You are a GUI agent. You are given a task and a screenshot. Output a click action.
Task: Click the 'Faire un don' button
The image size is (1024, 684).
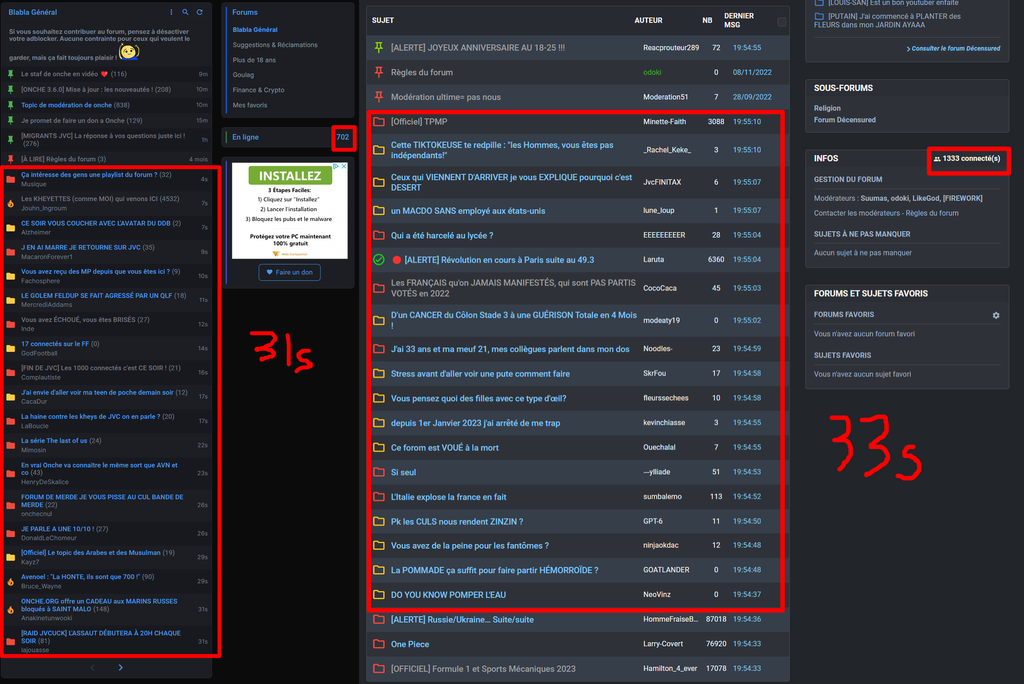(289, 272)
